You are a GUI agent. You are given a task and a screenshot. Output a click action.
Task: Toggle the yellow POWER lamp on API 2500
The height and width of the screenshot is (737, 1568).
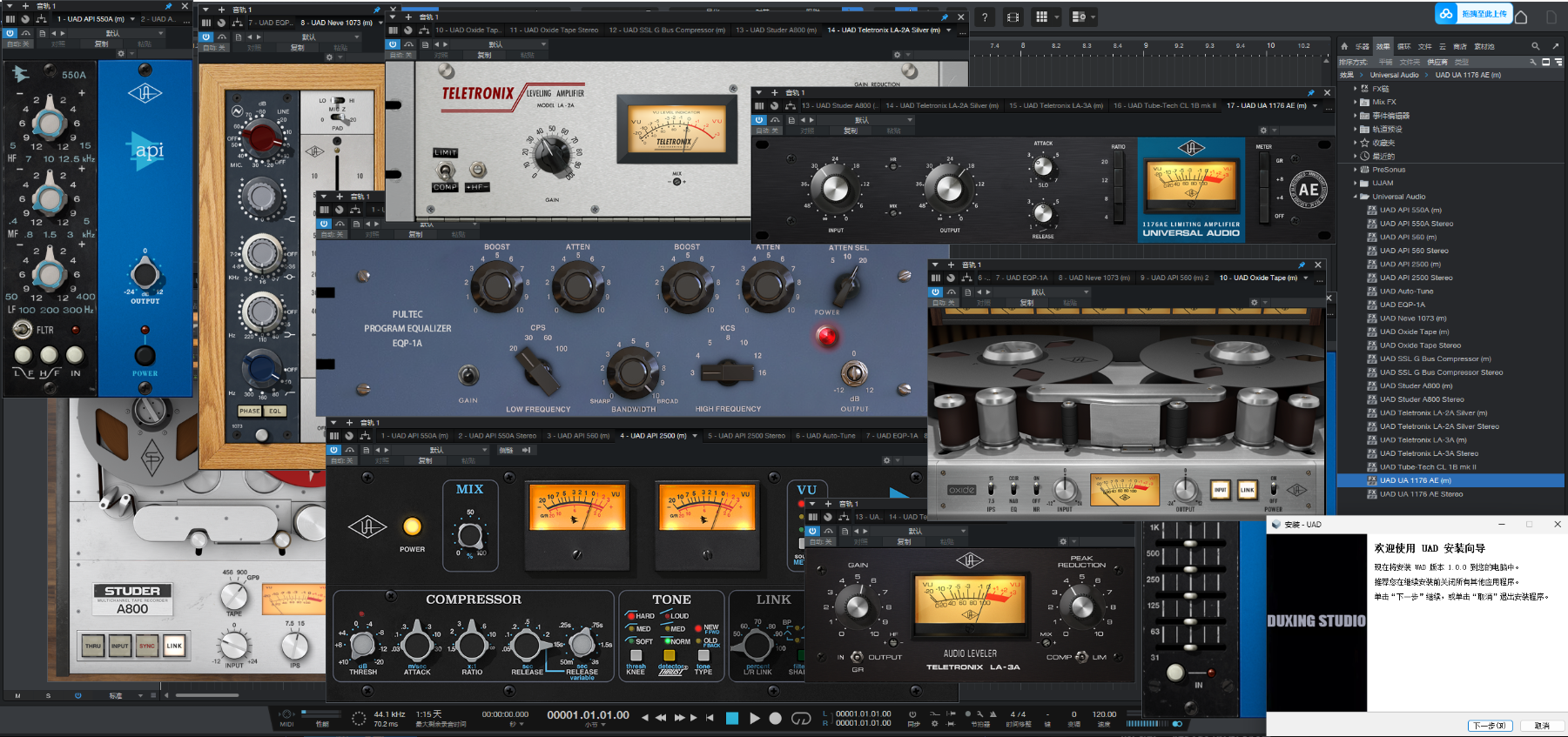pyautogui.click(x=412, y=526)
